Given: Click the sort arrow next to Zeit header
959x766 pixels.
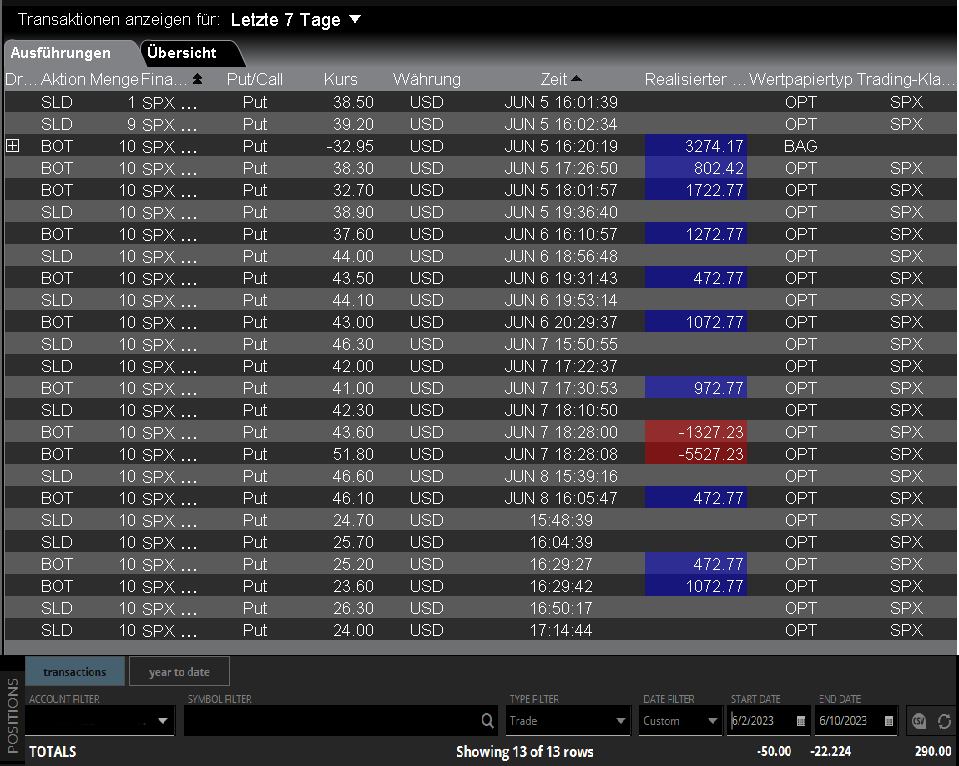Looking at the screenshot, I should pyautogui.click(x=576, y=79).
